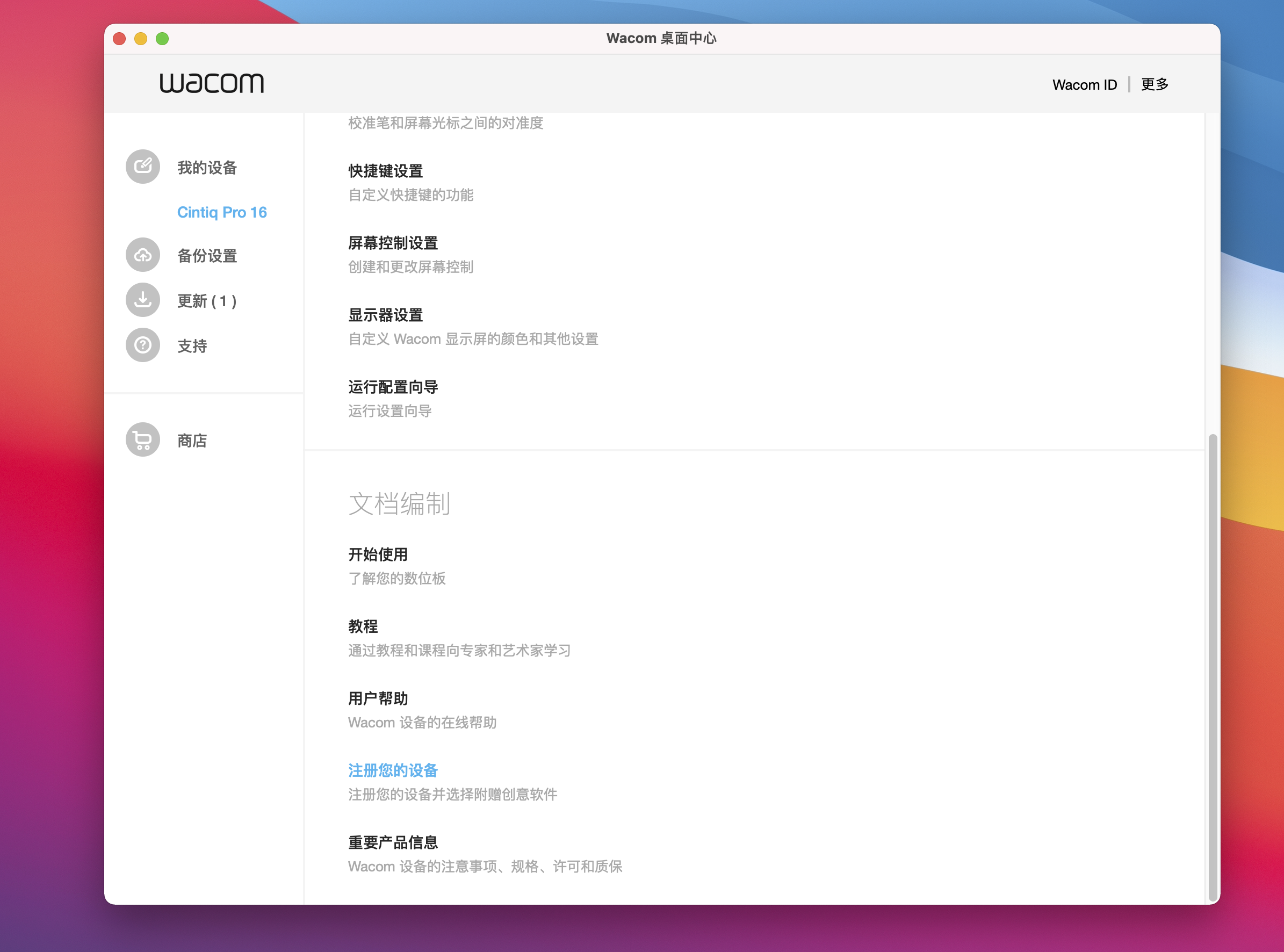Open the Wacom ID menu

1085,84
